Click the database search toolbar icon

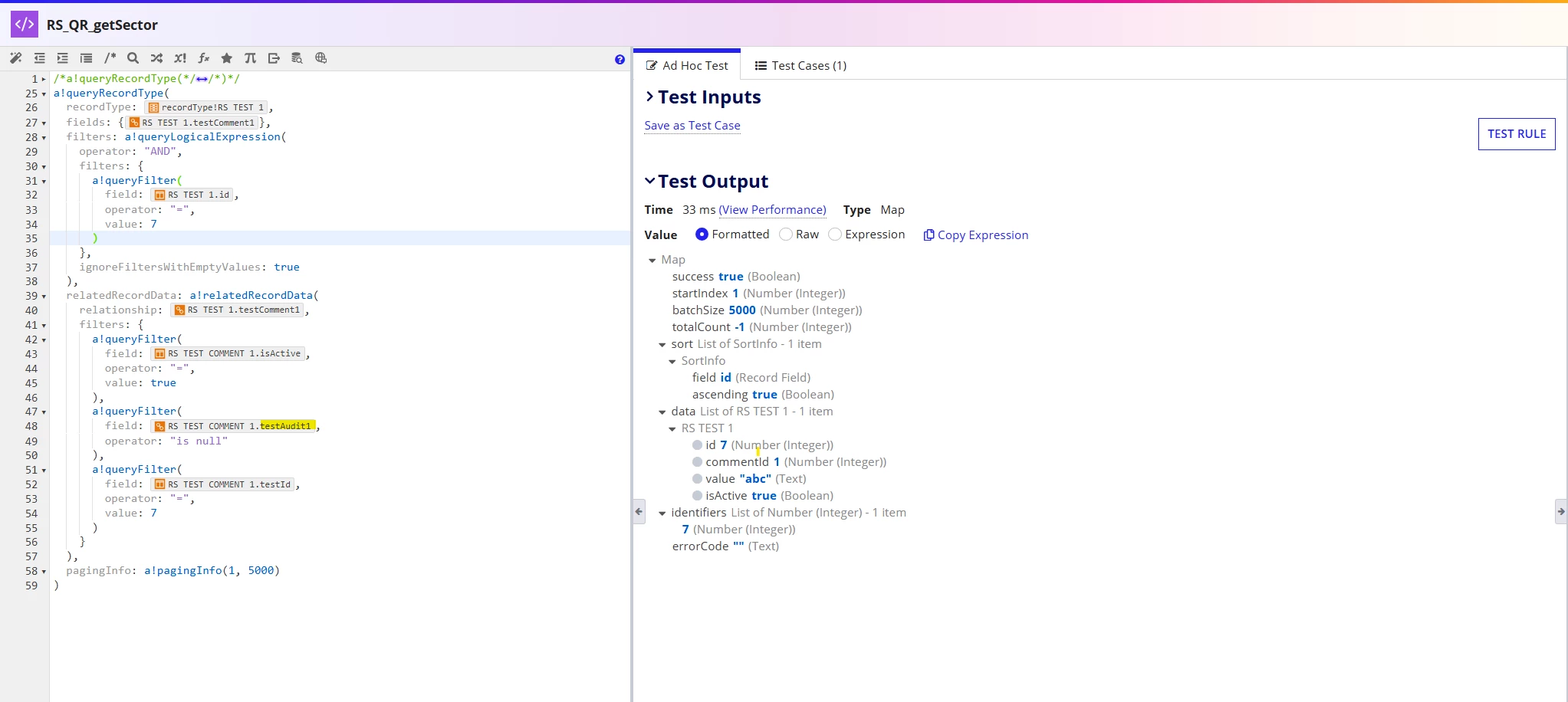[297, 58]
